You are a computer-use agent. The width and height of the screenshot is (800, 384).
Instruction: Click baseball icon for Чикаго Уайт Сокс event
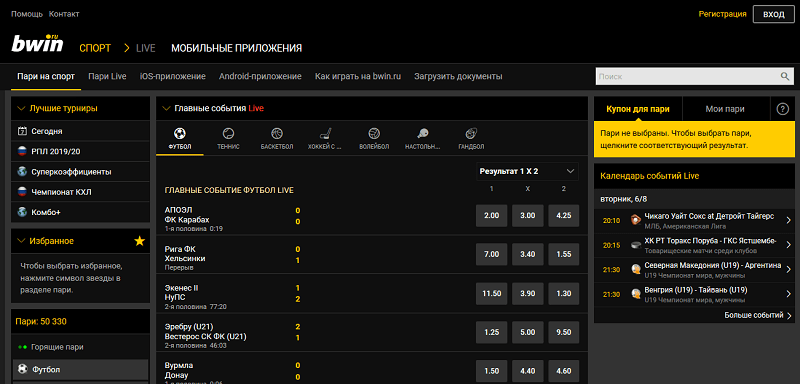[635, 220]
